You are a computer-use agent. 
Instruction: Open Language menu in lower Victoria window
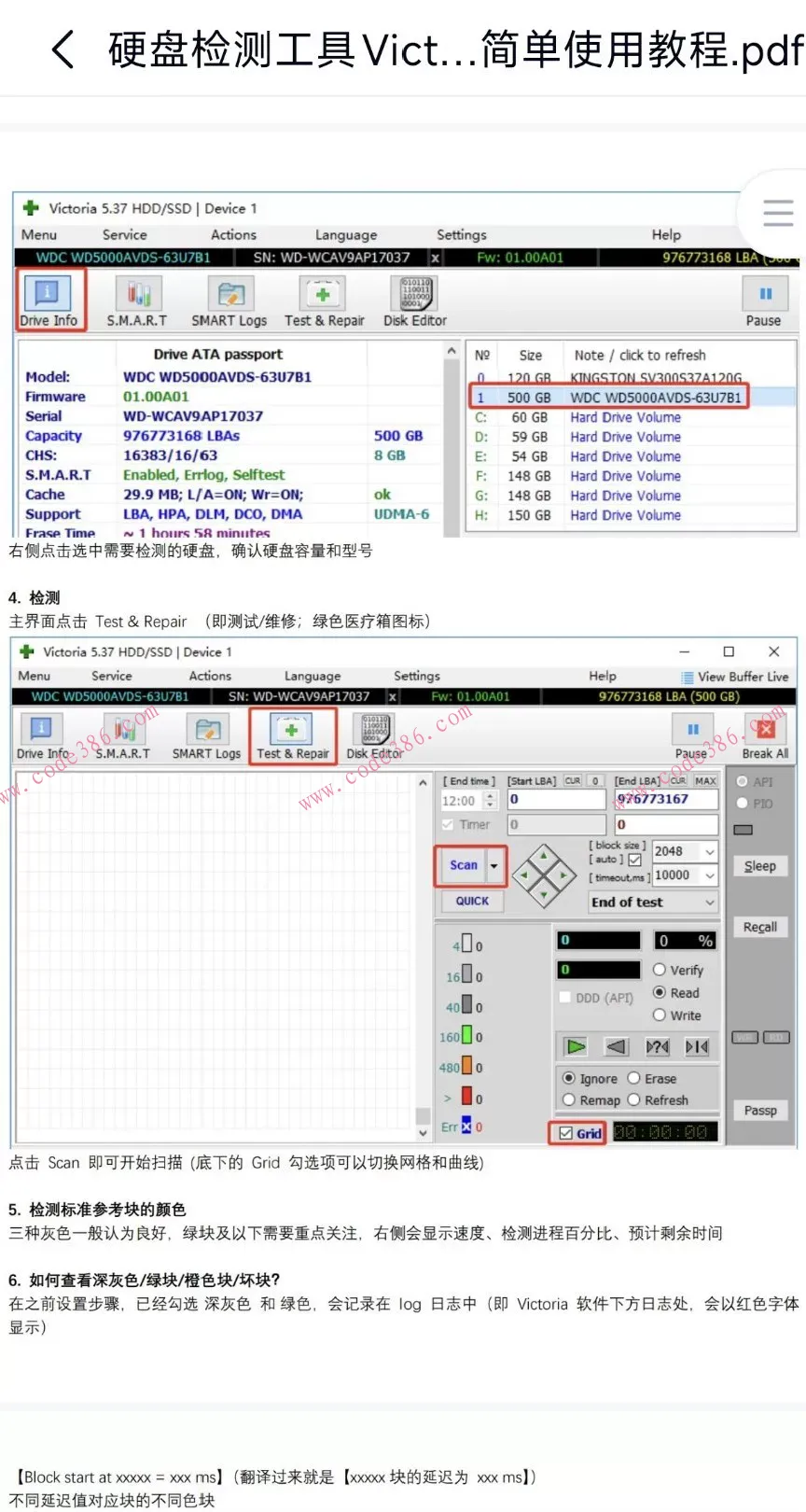tap(313, 677)
